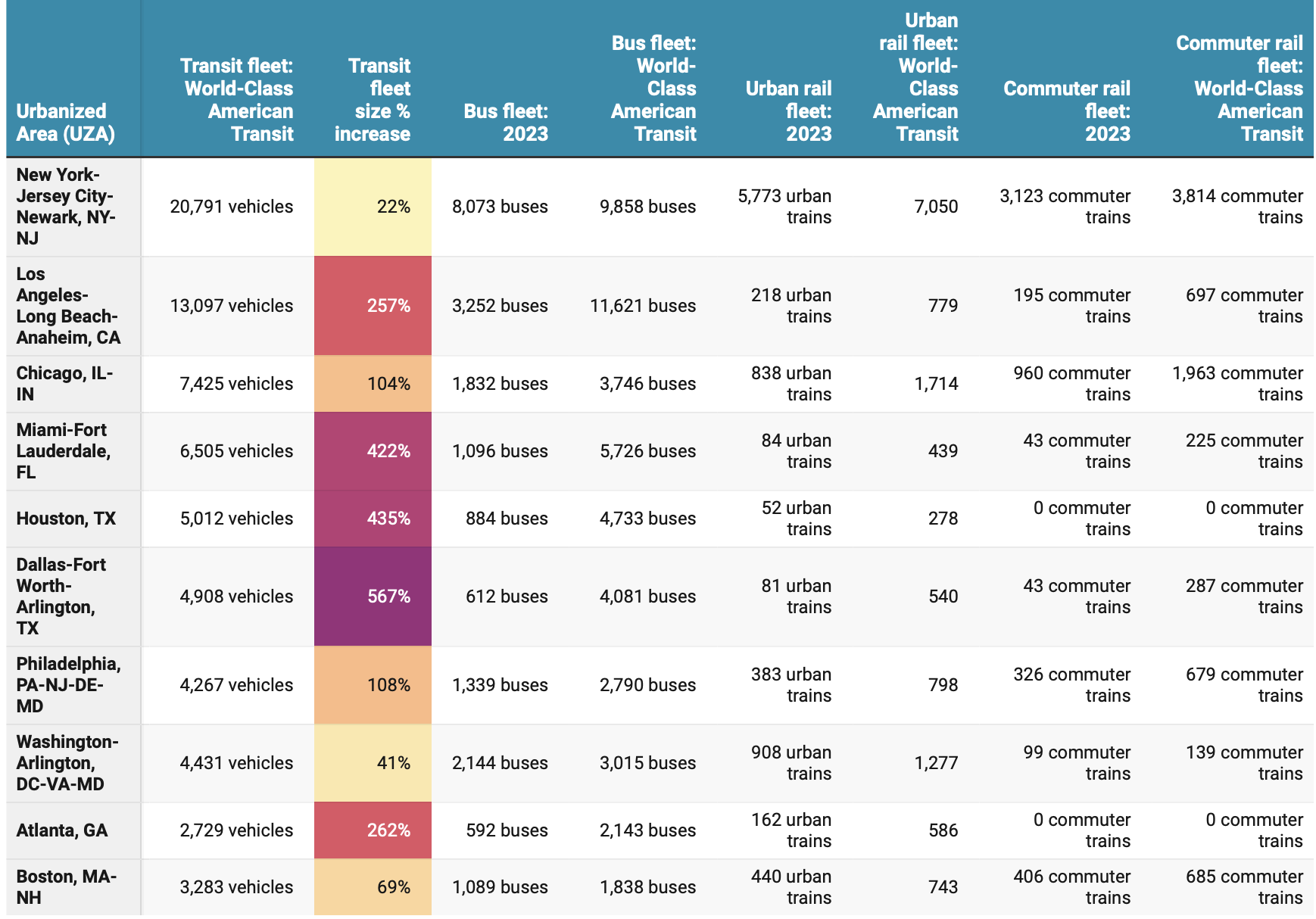Click the Commuter rail fleet: 2023 header
Viewport: 1316px width, 919px height.
tap(1066, 111)
